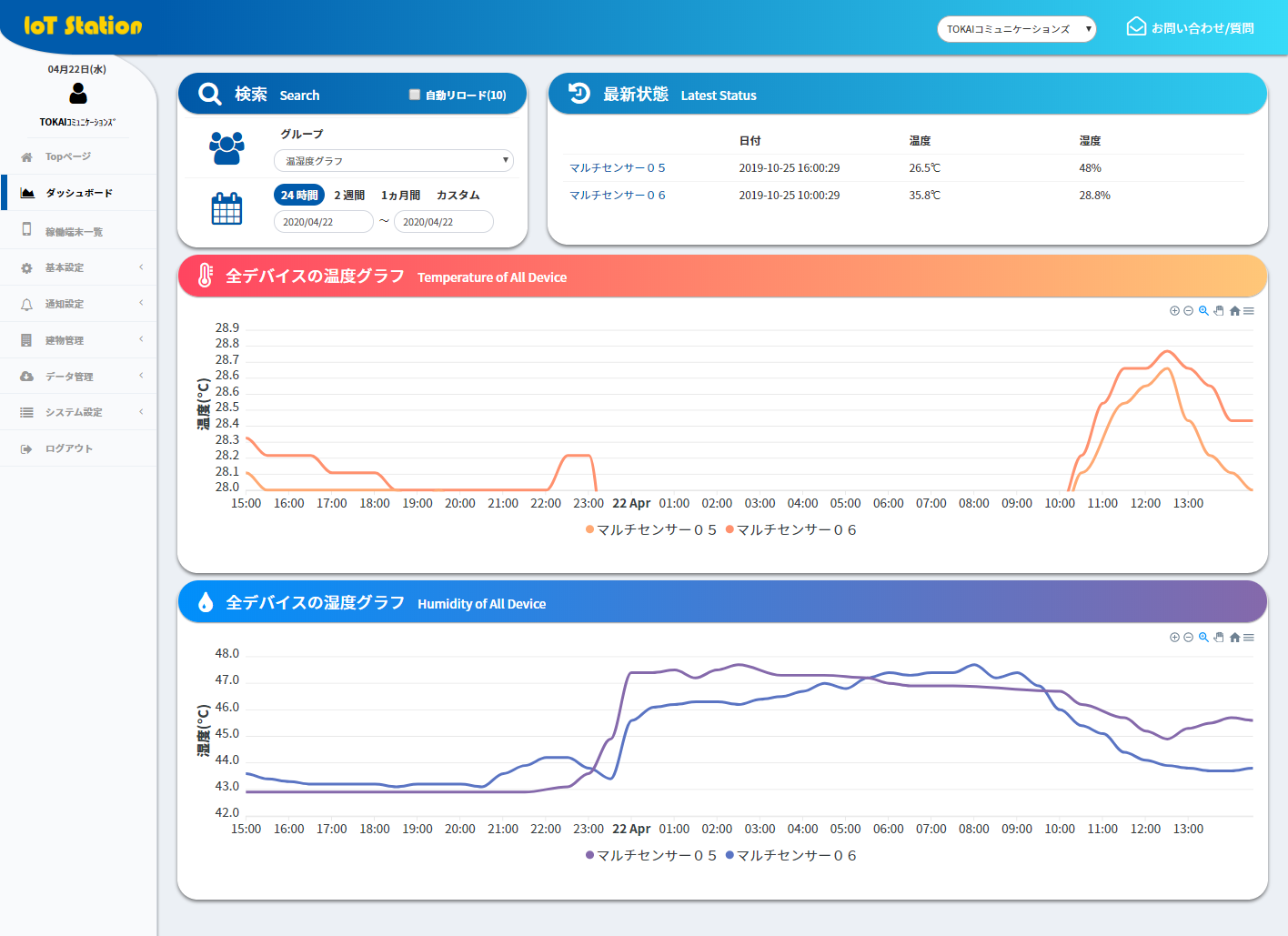Zoom out on humidity graph
The height and width of the screenshot is (936, 1288).
click(1188, 638)
